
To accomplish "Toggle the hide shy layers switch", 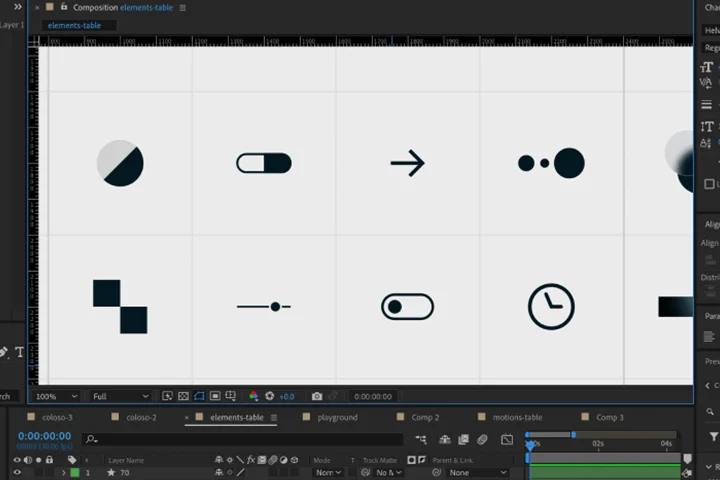I will (x=444, y=440).
